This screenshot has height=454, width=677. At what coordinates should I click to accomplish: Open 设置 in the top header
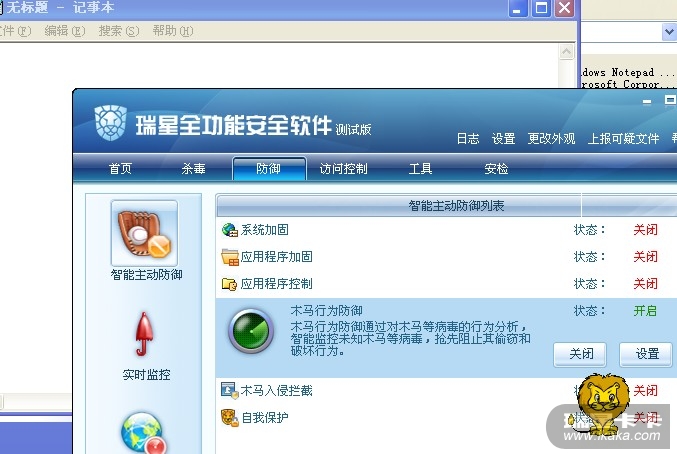coord(503,139)
